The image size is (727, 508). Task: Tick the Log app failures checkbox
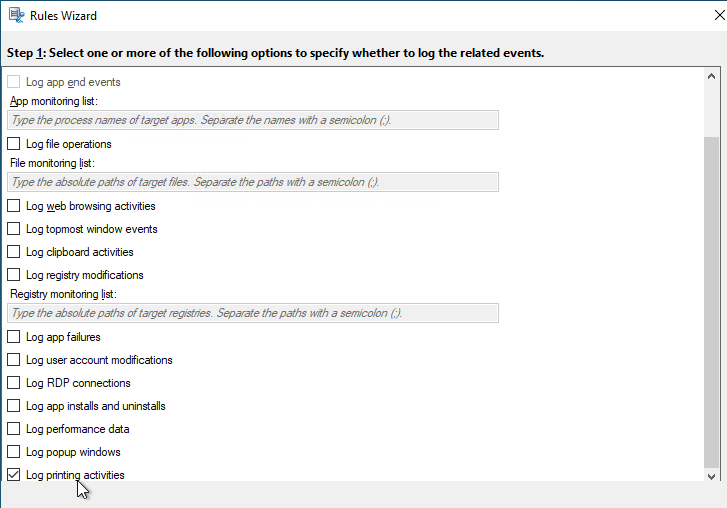(13, 337)
